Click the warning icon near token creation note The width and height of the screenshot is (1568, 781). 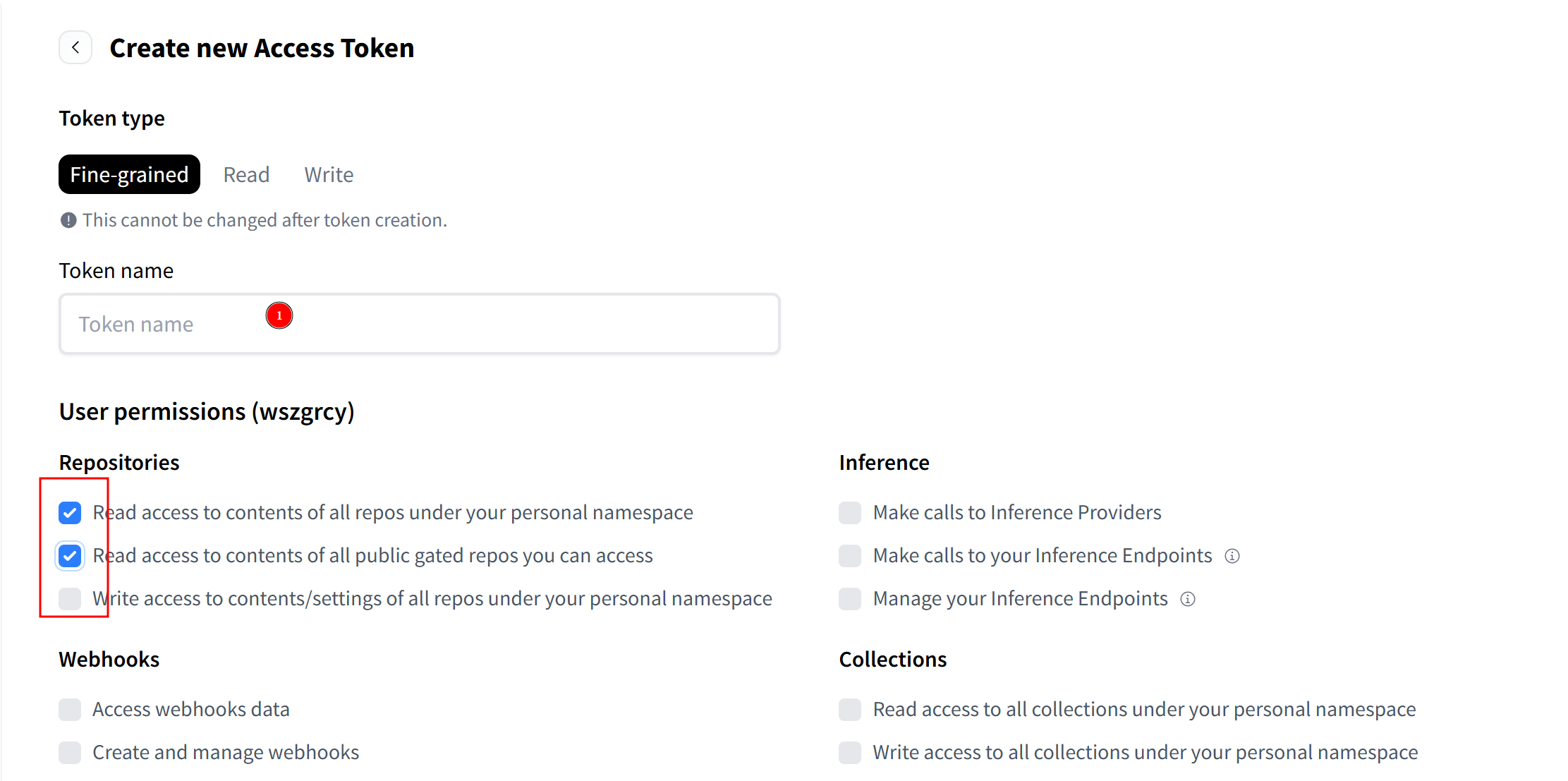[68, 220]
